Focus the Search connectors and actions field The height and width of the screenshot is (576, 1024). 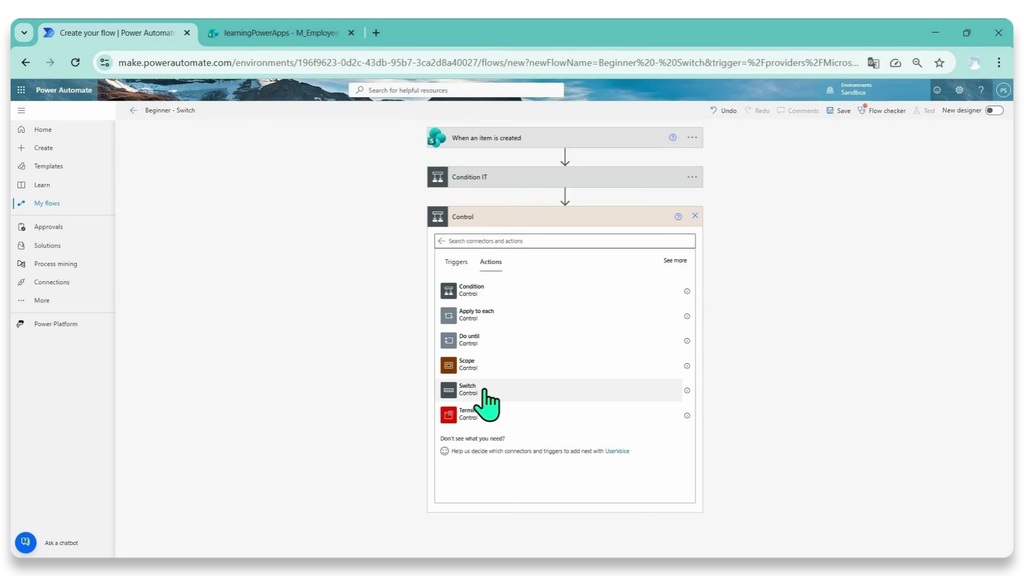(x=565, y=241)
